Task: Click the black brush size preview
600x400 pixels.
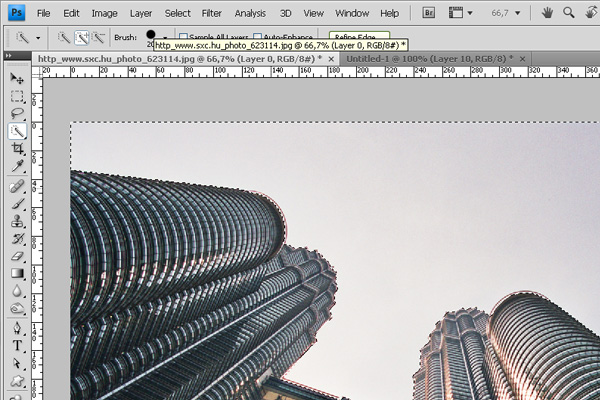Action: (x=151, y=35)
